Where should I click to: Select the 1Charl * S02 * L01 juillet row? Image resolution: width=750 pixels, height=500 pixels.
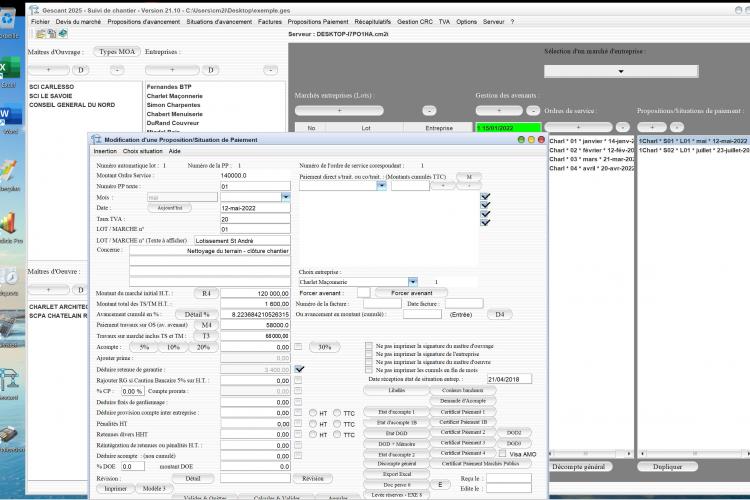[694, 150]
